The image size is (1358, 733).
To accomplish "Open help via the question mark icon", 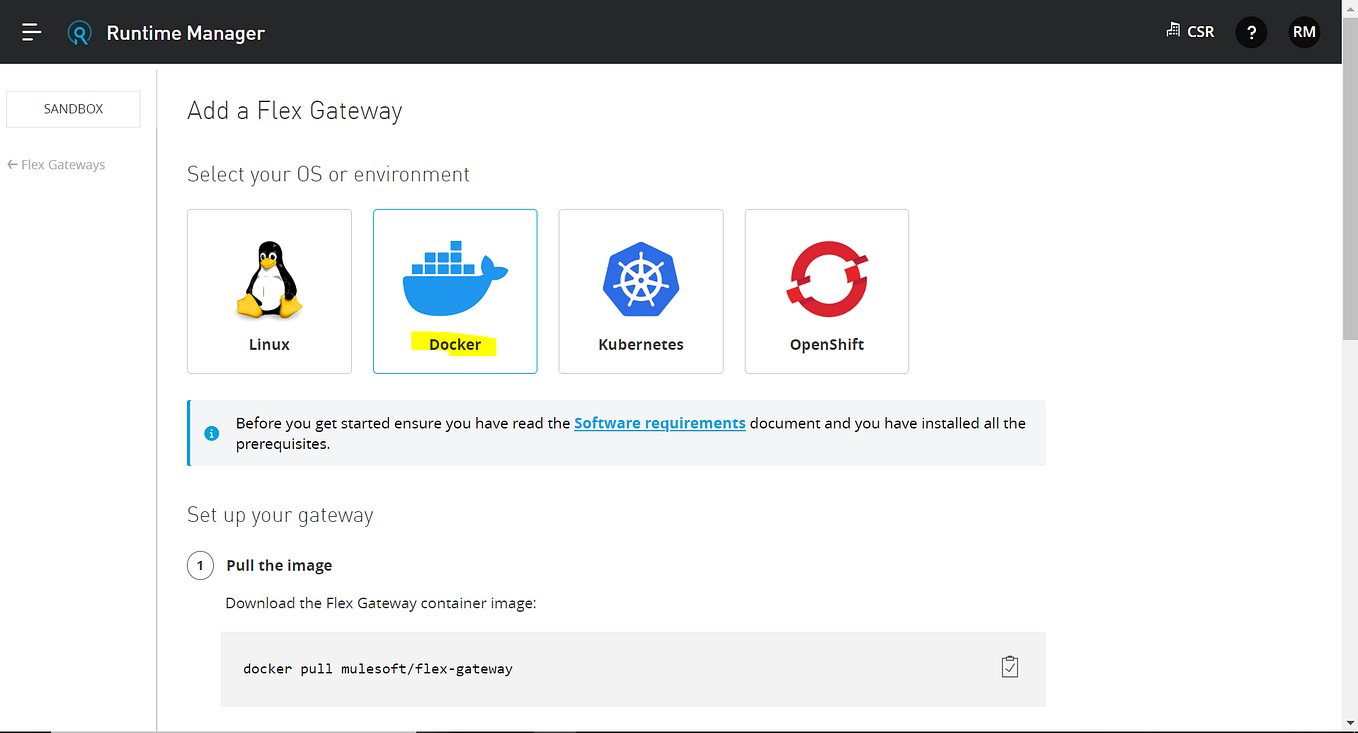I will (1251, 31).
